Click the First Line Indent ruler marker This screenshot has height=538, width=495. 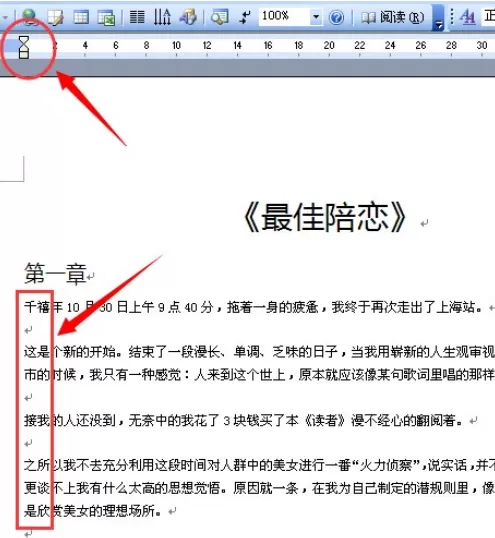[x=24, y=39]
